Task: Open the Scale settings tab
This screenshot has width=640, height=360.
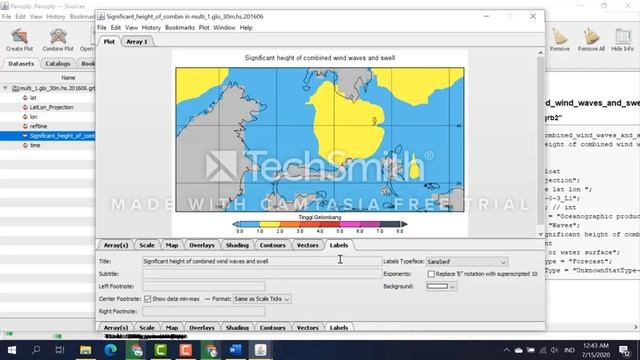Action: point(147,245)
